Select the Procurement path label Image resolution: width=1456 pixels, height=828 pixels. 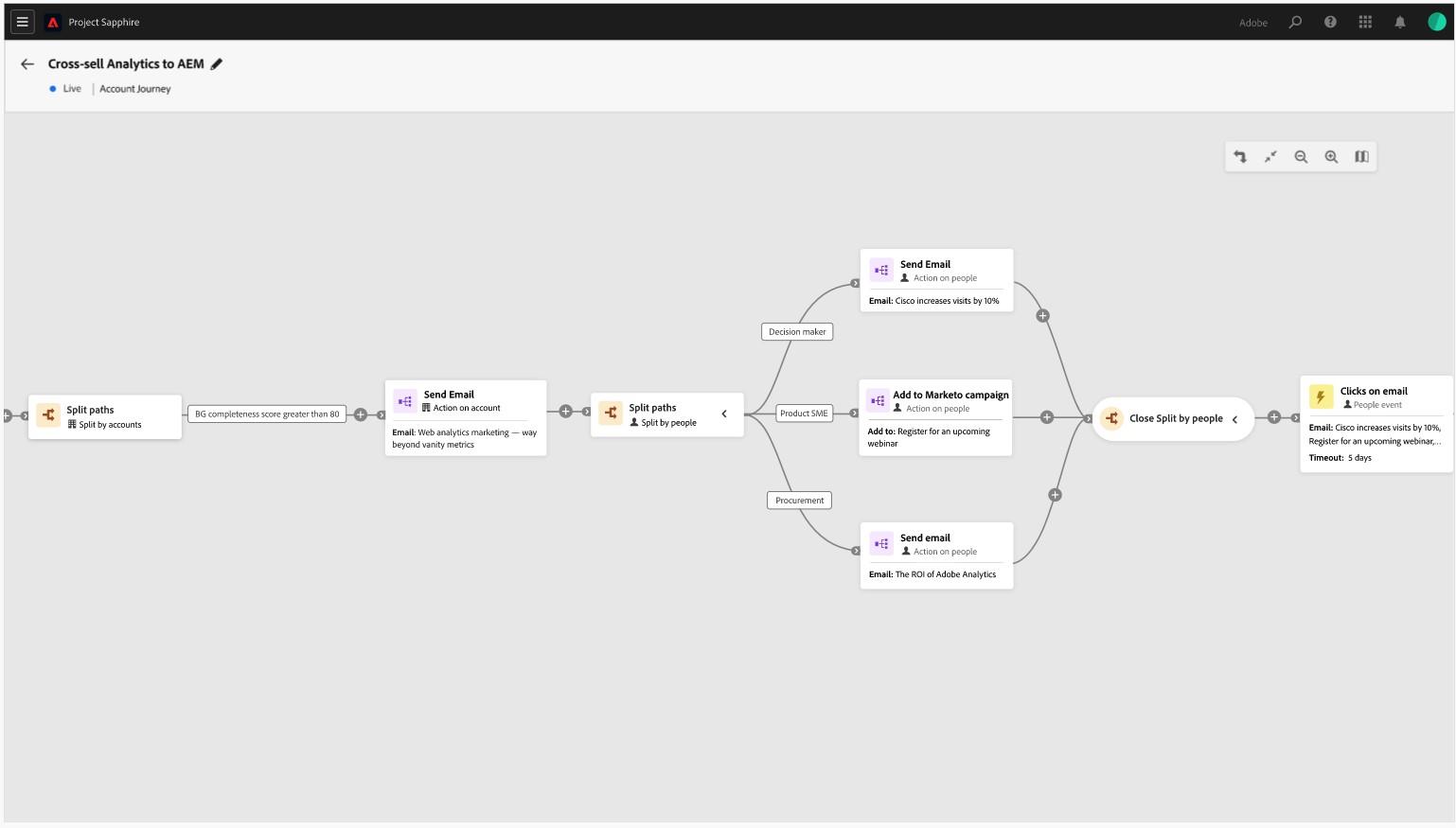click(x=800, y=501)
